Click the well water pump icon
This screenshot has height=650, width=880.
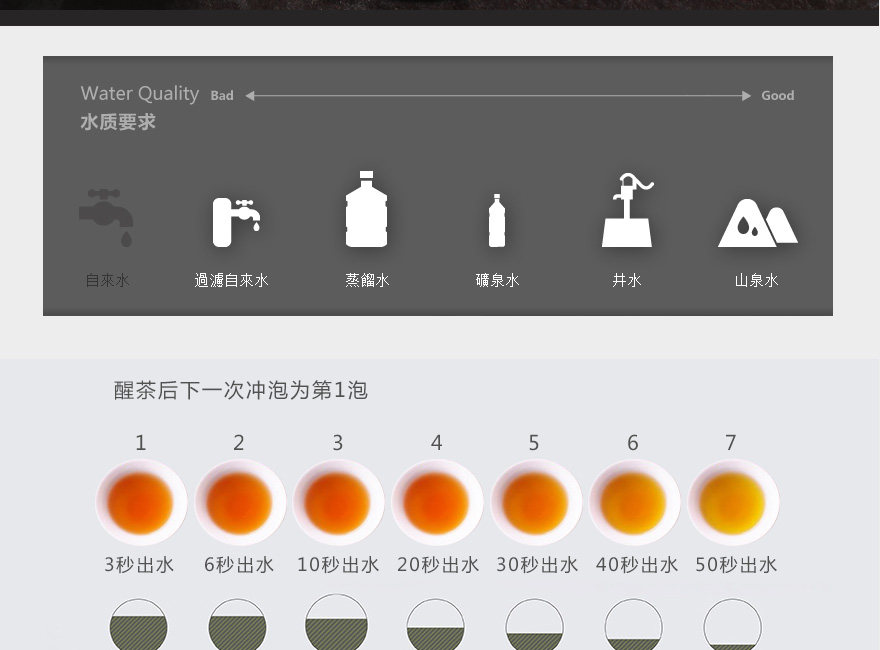[x=627, y=210]
